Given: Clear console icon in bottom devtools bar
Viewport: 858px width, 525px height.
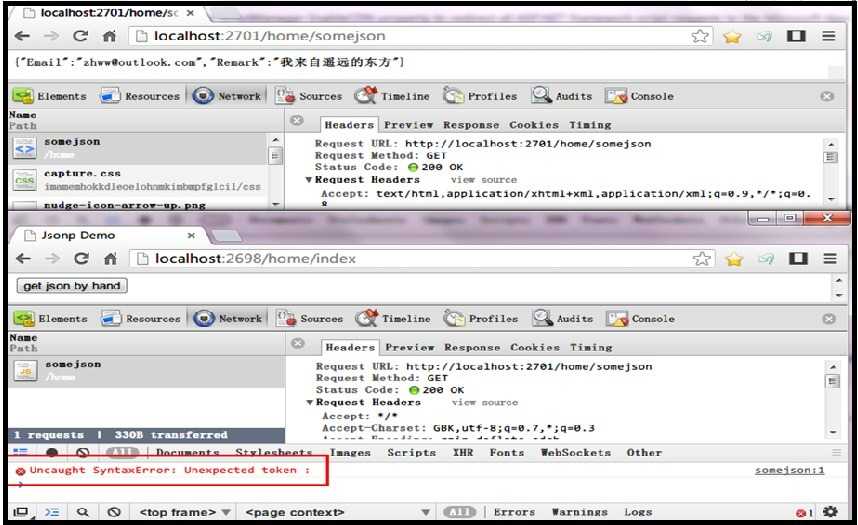Looking at the screenshot, I should click(x=114, y=512).
